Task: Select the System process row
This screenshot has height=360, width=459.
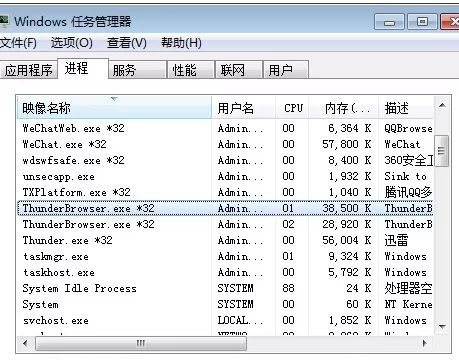Action: pyautogui.click(x=225, y=304)
